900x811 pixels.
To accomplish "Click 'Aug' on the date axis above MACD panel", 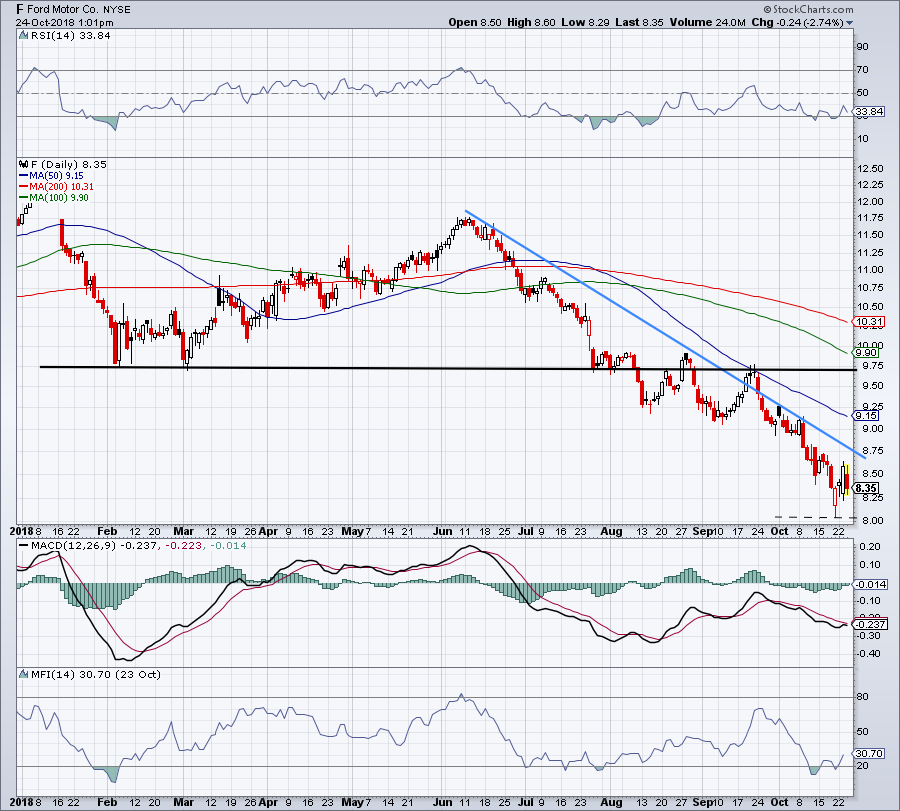I will coord(611,531).
